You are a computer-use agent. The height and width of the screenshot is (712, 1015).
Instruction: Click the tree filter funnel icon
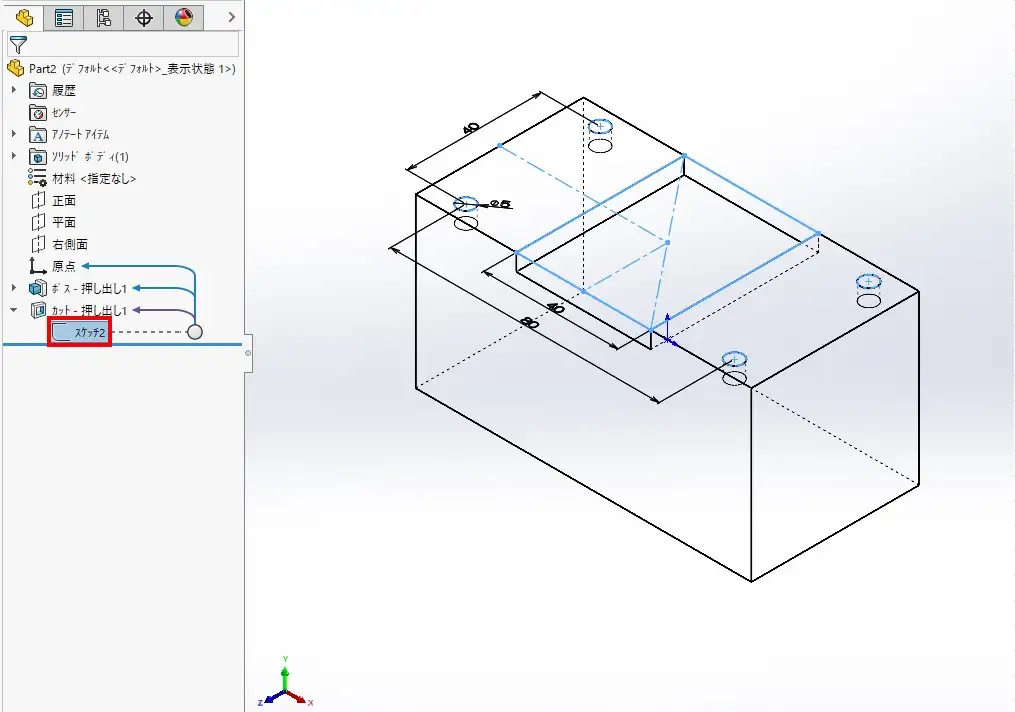point(17,44)
